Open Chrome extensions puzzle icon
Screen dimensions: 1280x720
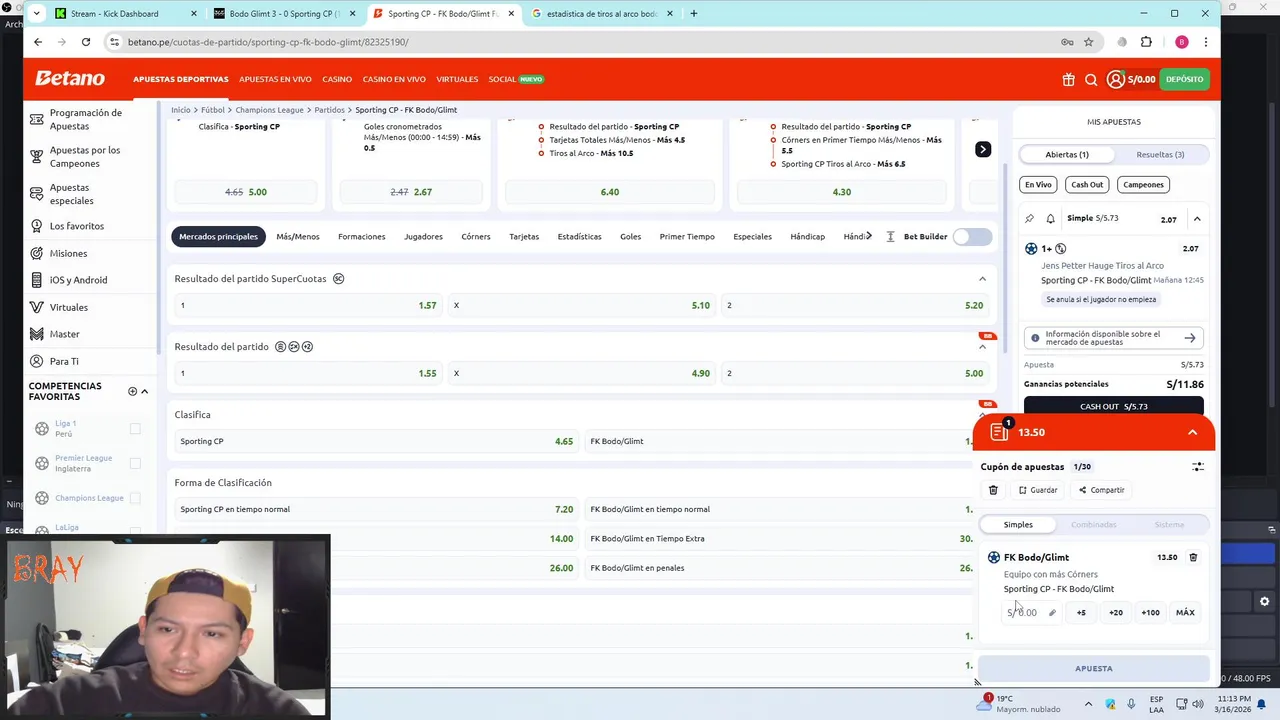[1146, 42]
